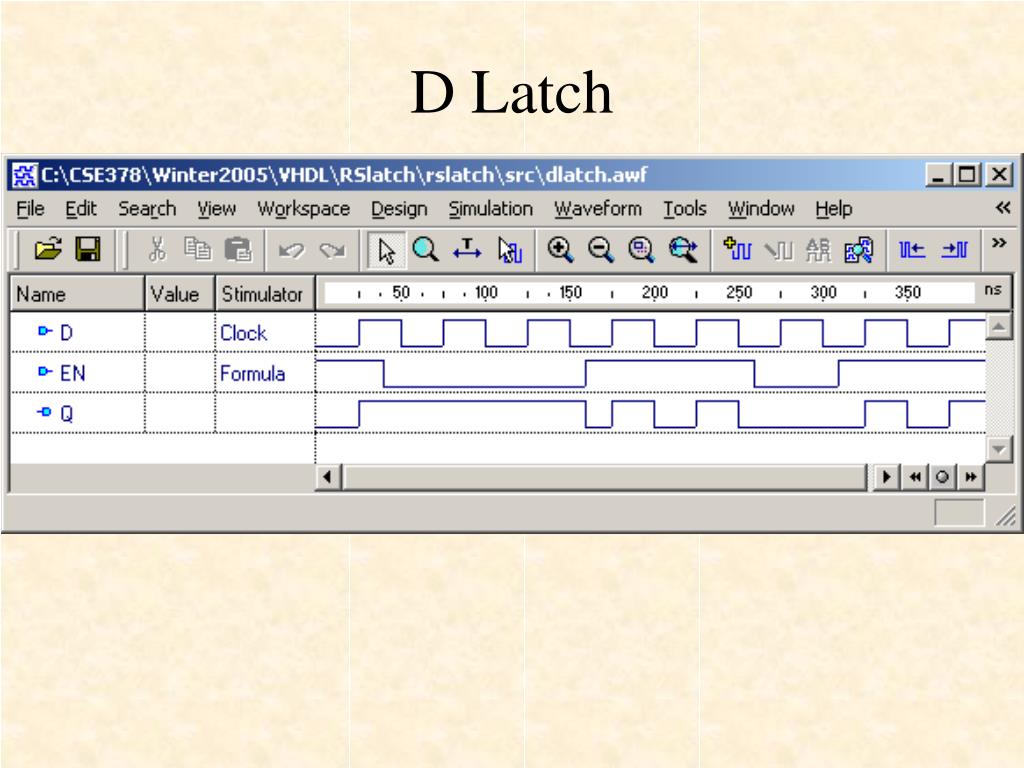This screenshot has width=1024, height=768.
Task: Select the arrow pointer Select mode tool
Action: coord(386,250)
